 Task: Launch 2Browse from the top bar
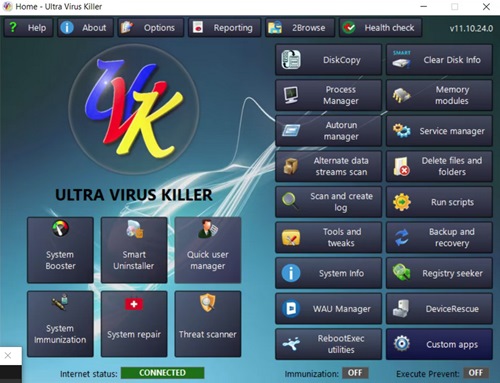coord(300,27)
